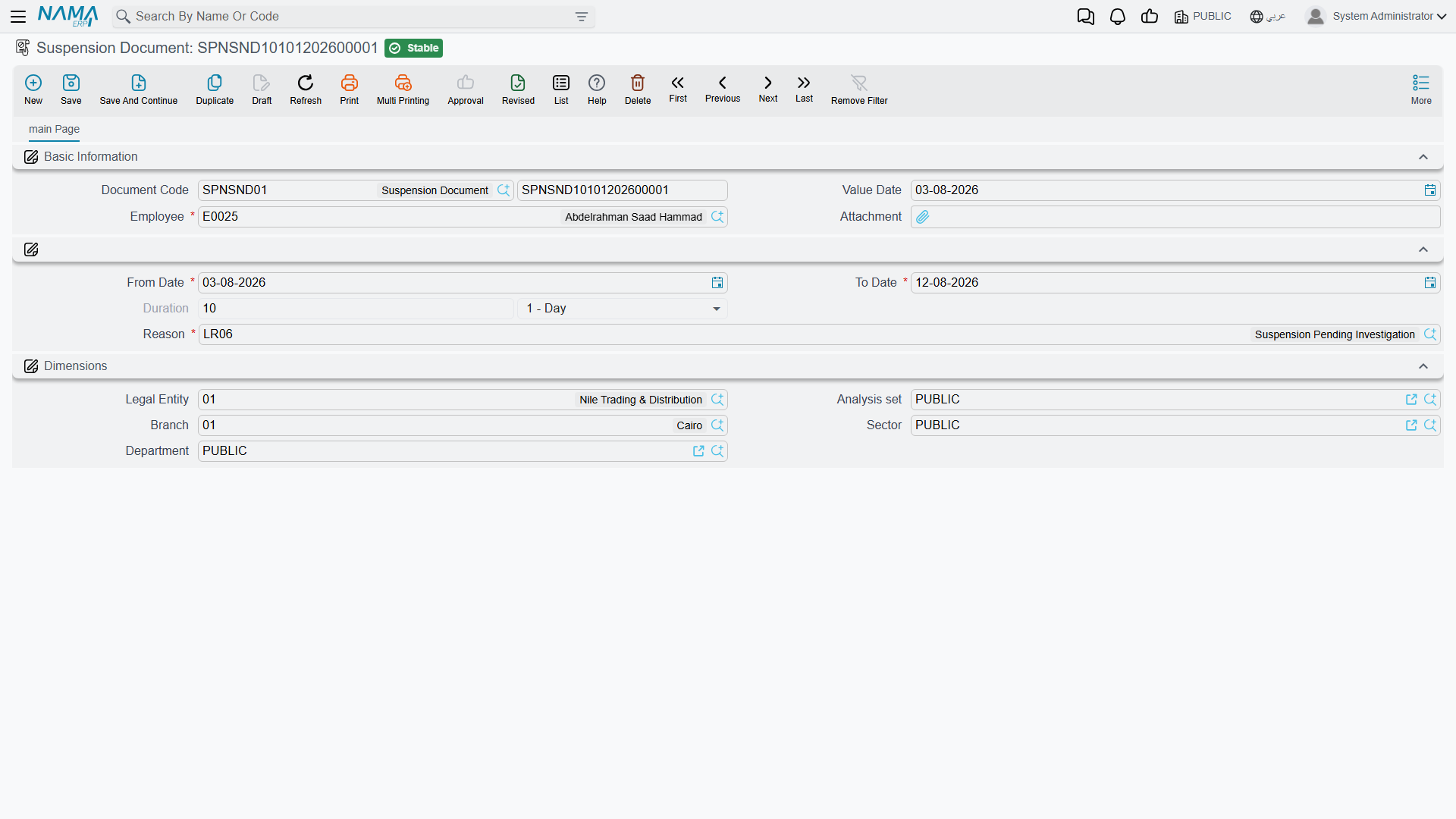Open From Date calendar picker

(717, 283)
